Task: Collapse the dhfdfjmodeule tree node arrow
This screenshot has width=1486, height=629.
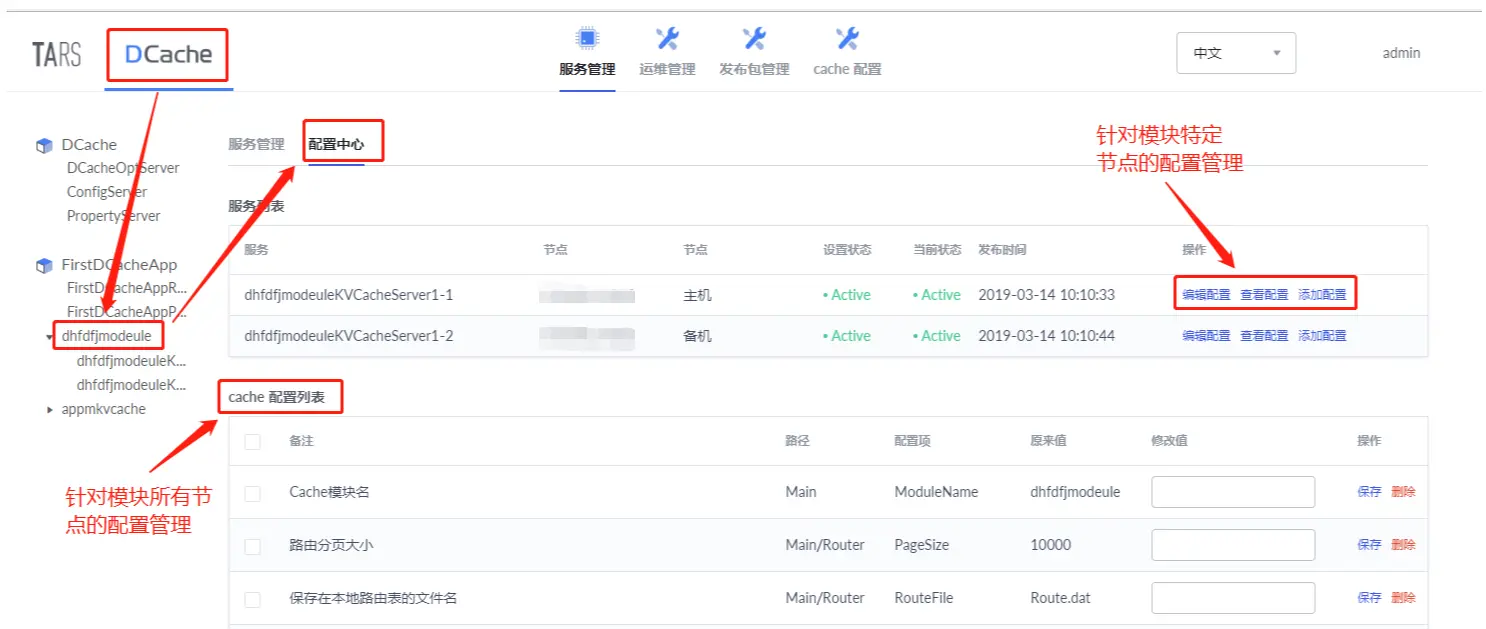Action: [x=50, y=337]
